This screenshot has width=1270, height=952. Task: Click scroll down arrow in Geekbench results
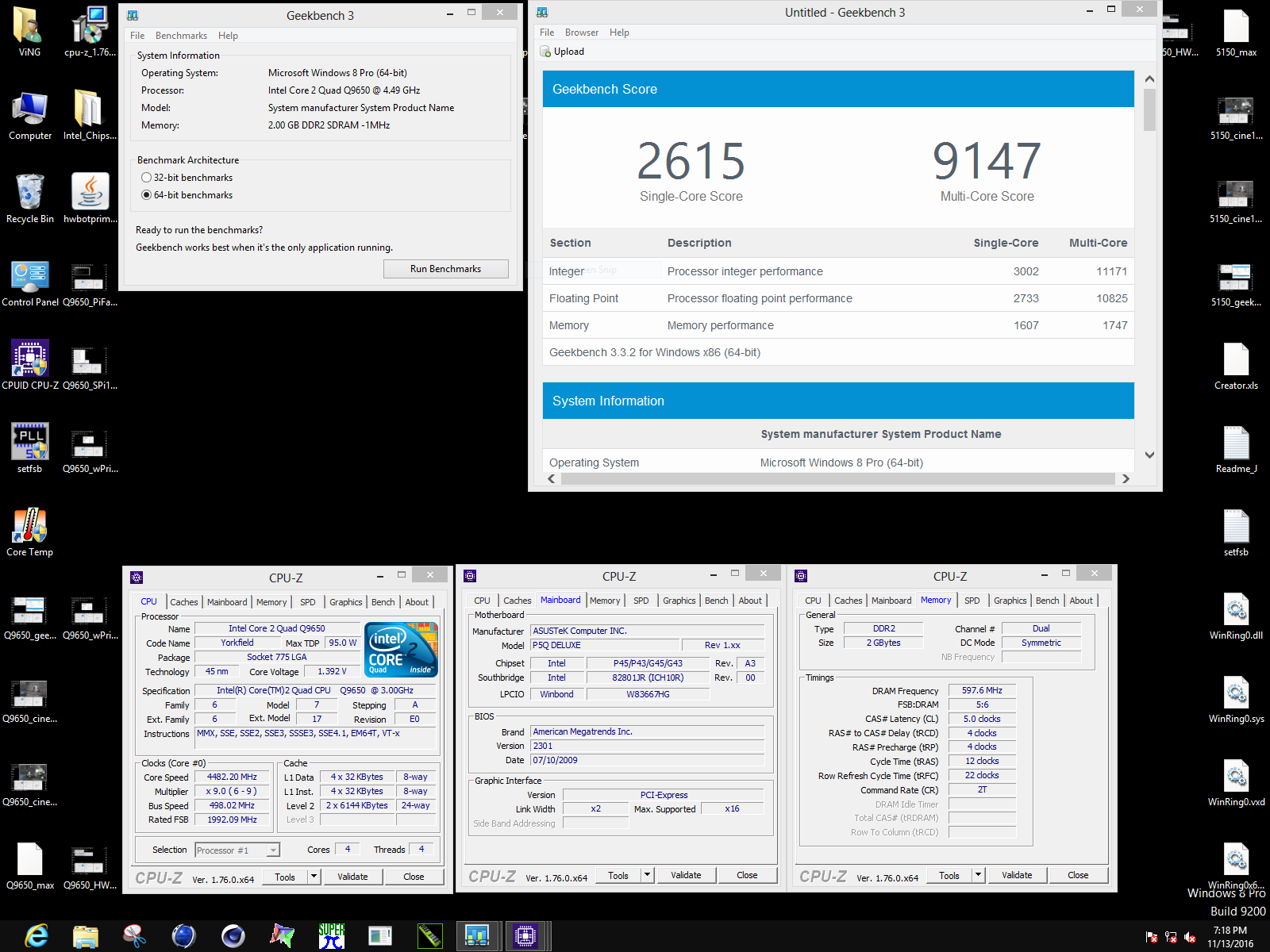point(1149,455)
